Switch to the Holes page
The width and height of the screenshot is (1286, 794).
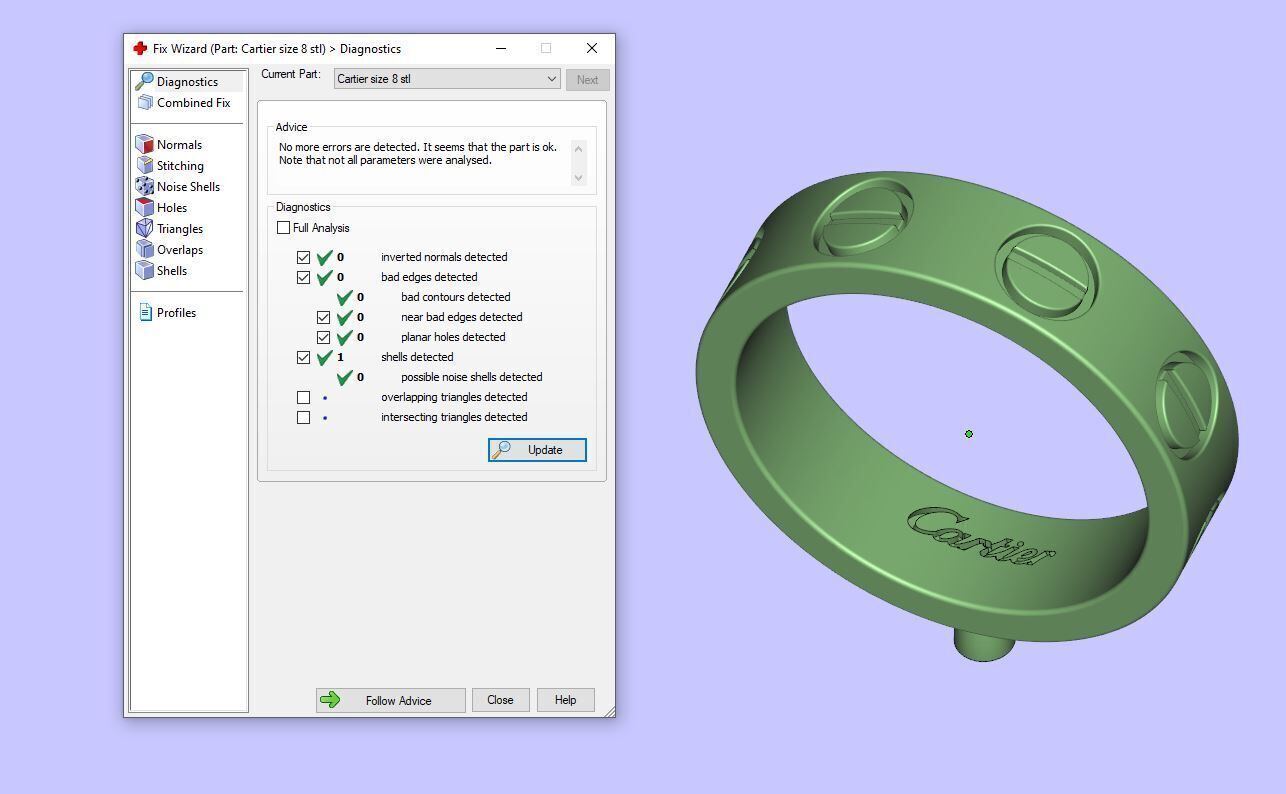click(x=172, y=208)
